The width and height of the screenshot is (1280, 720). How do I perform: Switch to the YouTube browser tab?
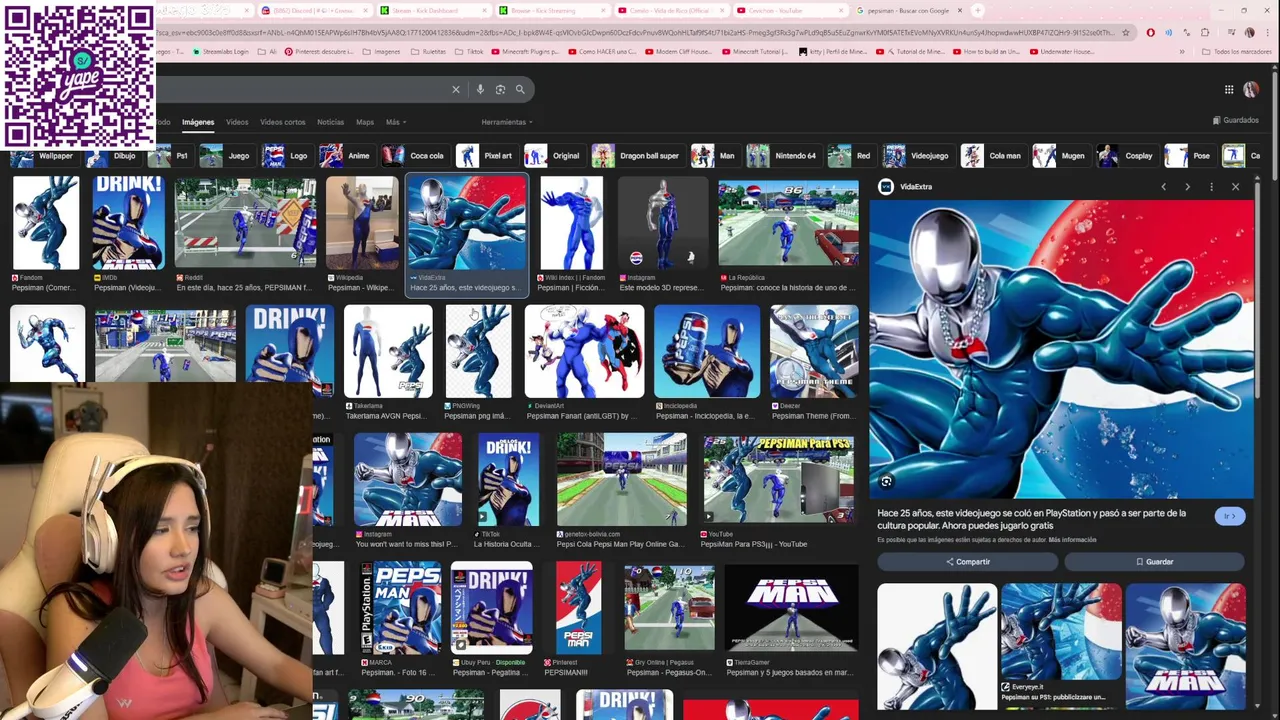[x=790, y=10]
